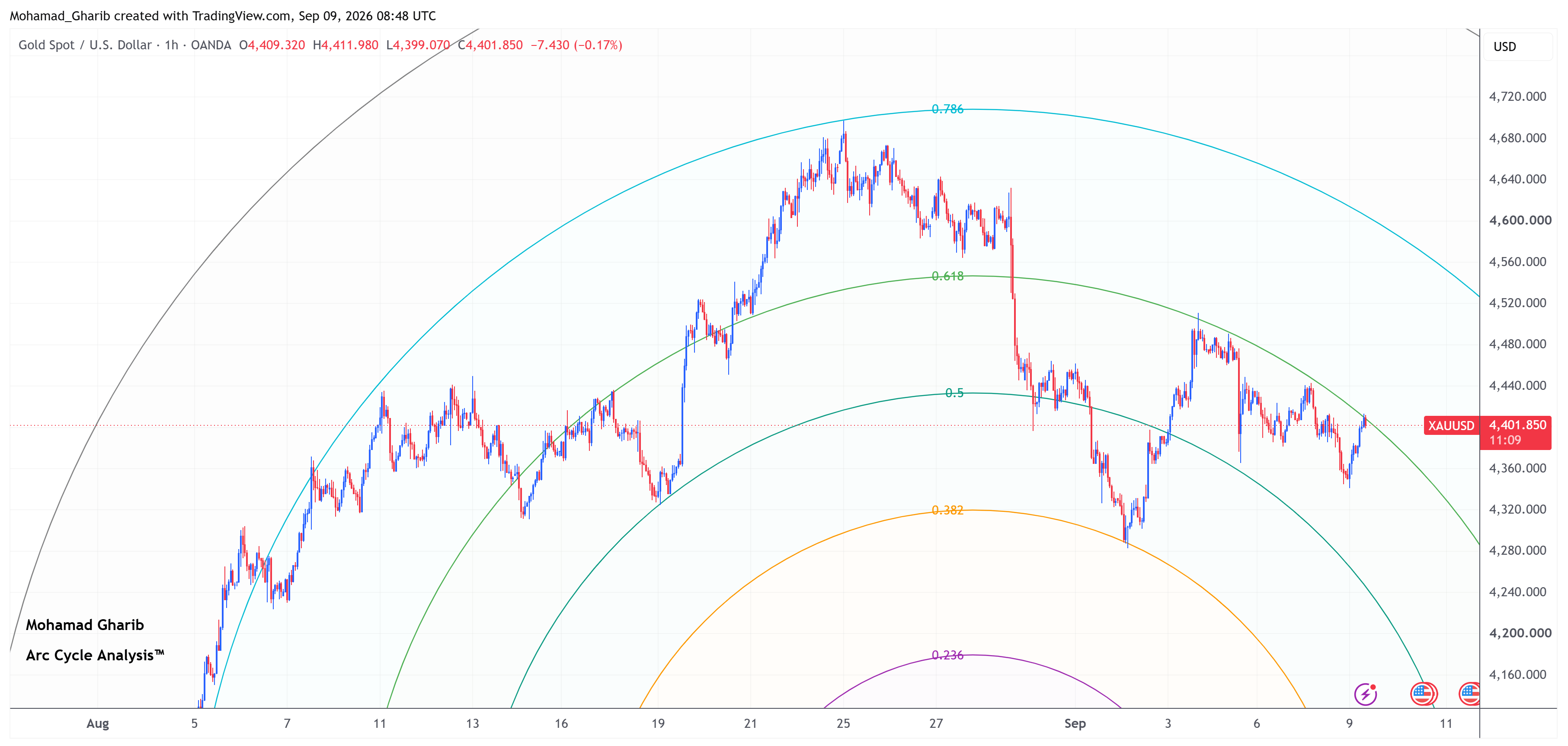Click the 16 date label on the time axis
Viewport: 1568px width, 746px height.
pos(561,724)
